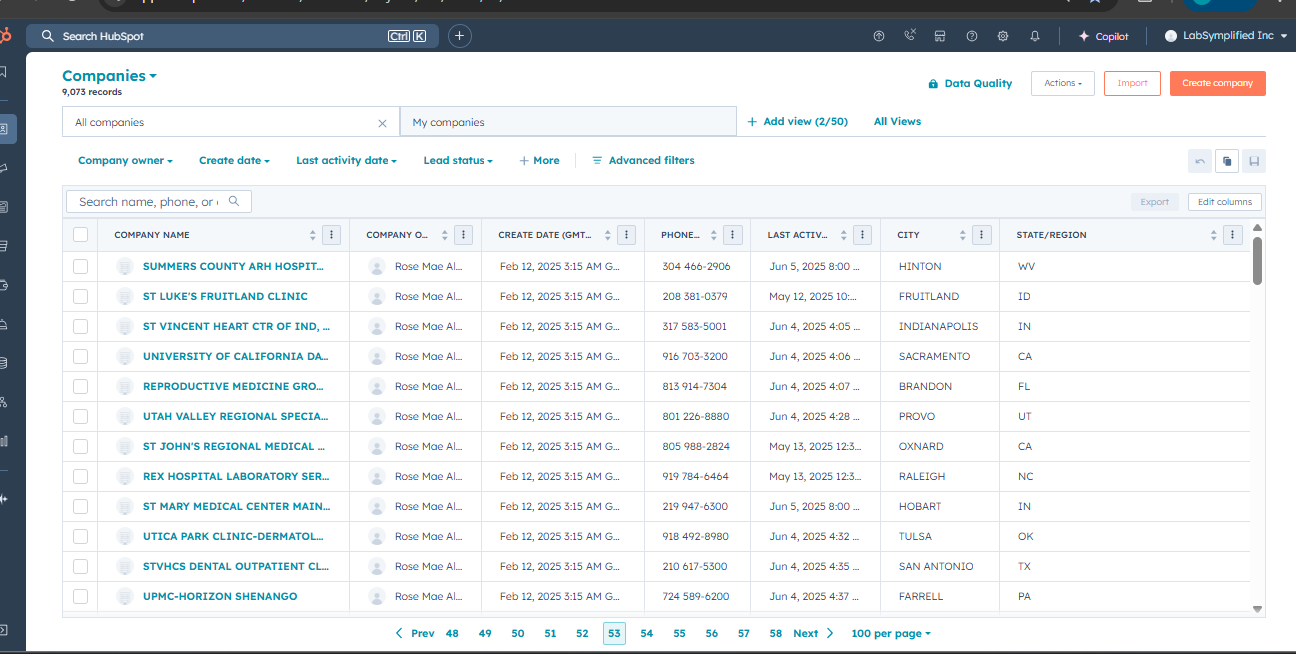Open the upgrade arrow icon in top bar
Image resolution: width=1296 pixels, height=654 pixels.
pyautogui.click(x=879, y=36)
